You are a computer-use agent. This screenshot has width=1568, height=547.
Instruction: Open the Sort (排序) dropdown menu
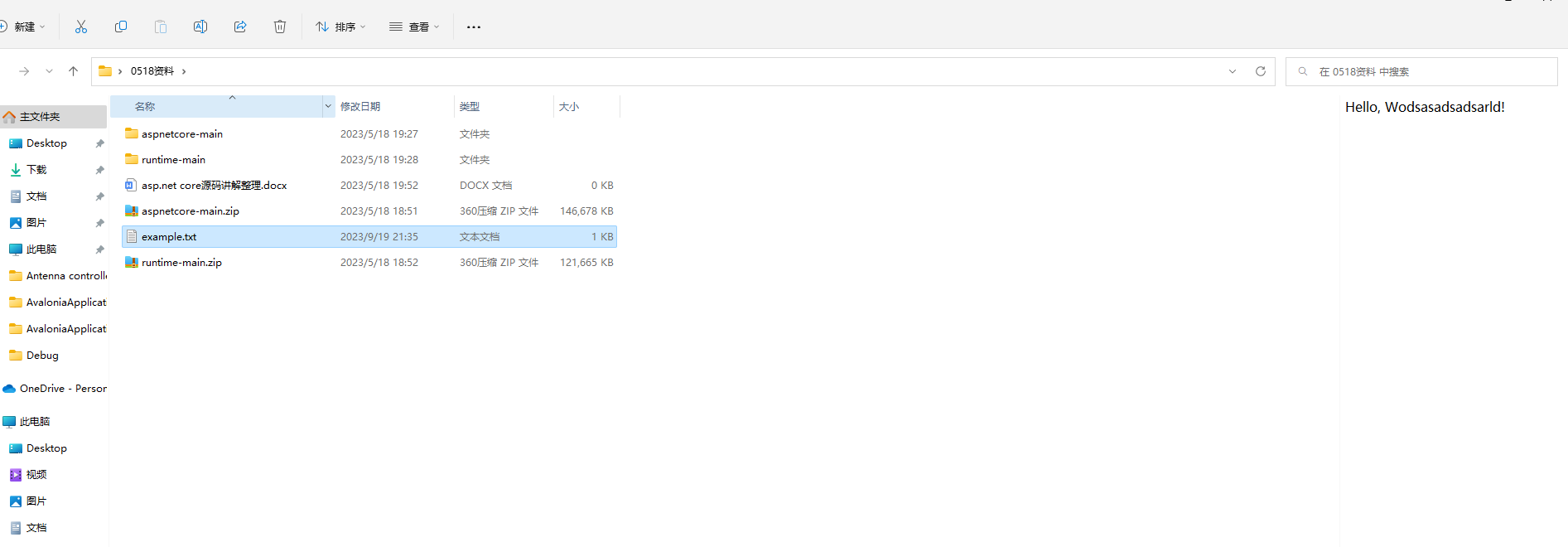pos(340,27)
